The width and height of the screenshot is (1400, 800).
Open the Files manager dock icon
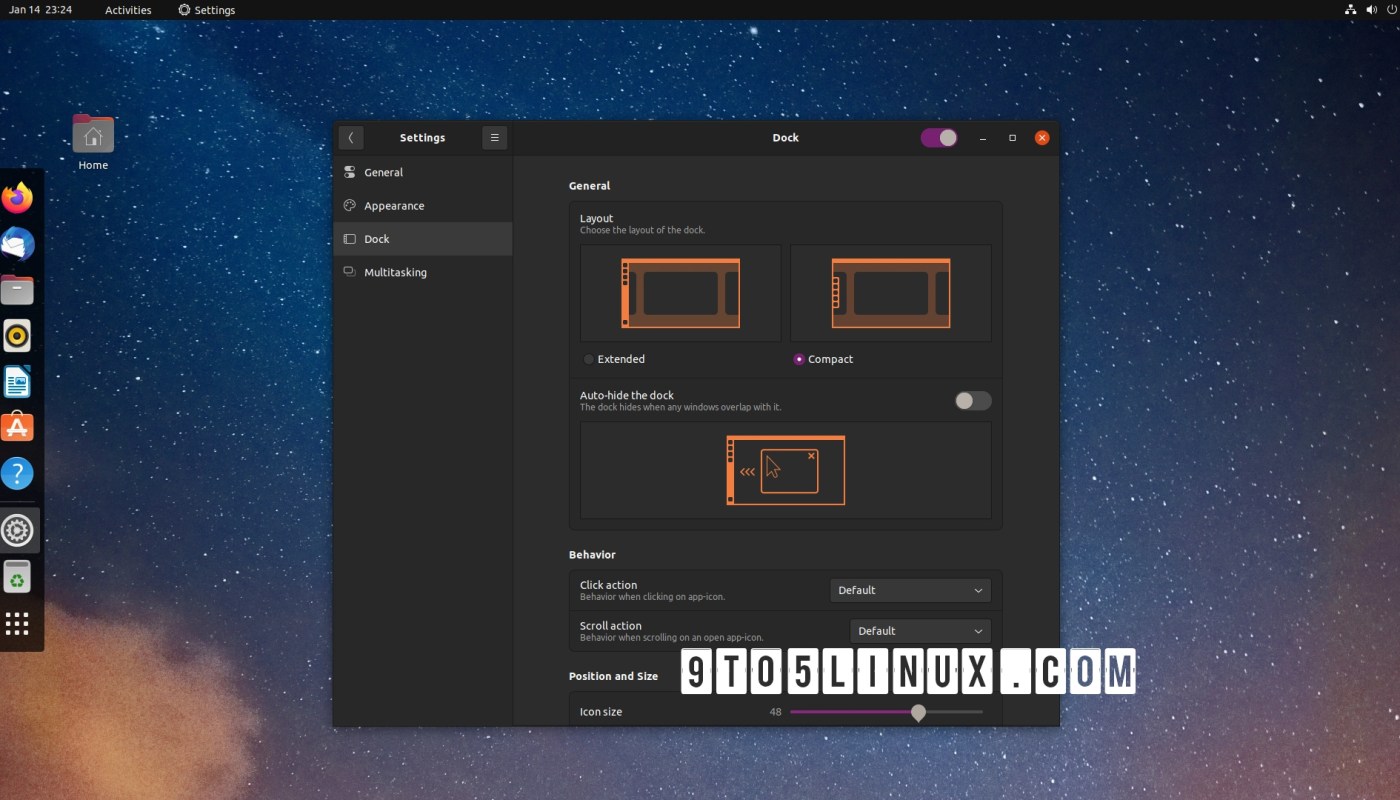coord(18,290)
